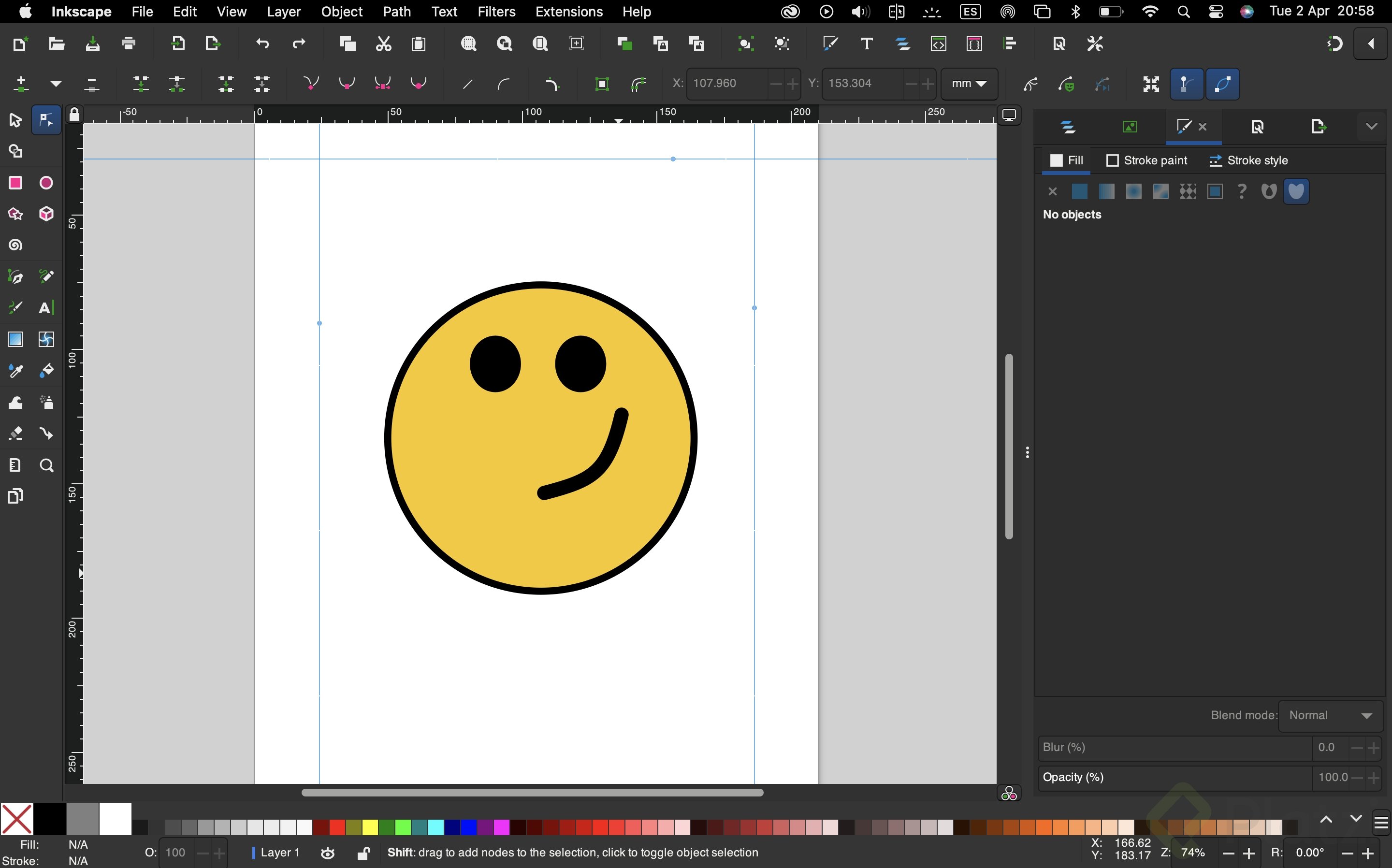Viewport: 1392px width, 868px height.
Task: Expand the dock panel chevron menu
Action: 1371,126
